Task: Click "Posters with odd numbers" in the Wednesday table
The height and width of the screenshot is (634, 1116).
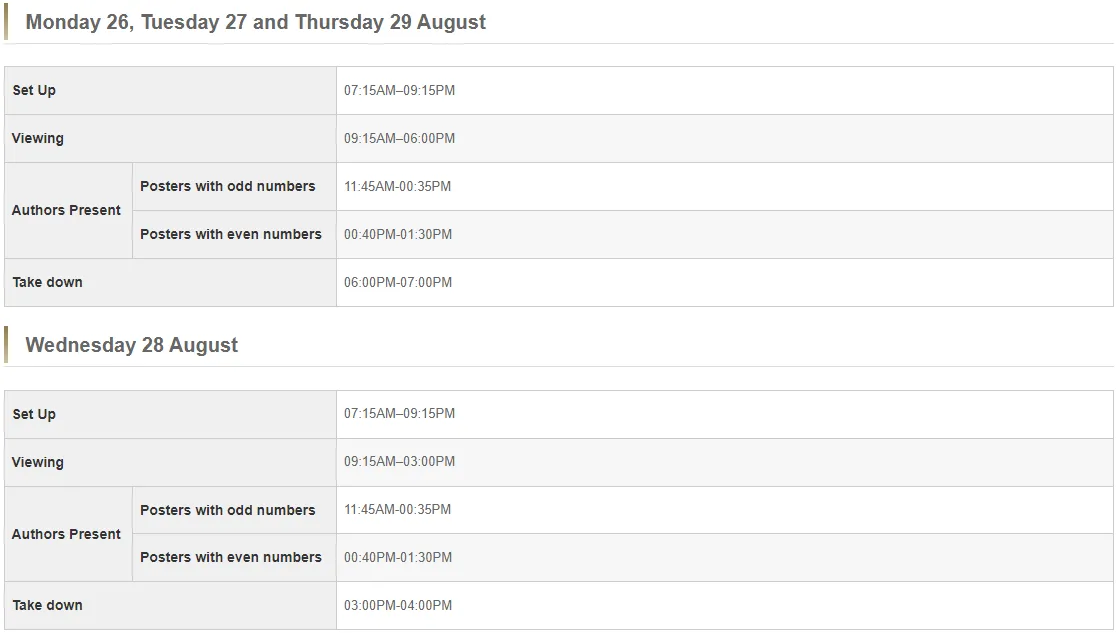Action: [x=227, y=510]
